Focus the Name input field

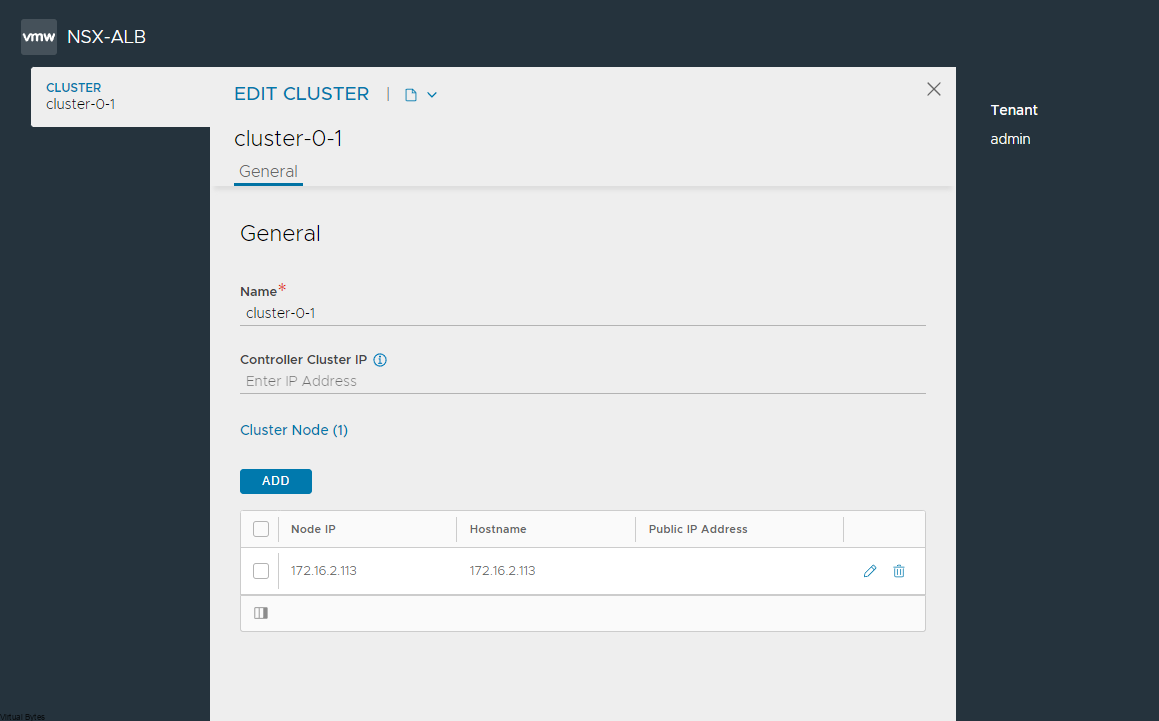click(x=582, y=313)
